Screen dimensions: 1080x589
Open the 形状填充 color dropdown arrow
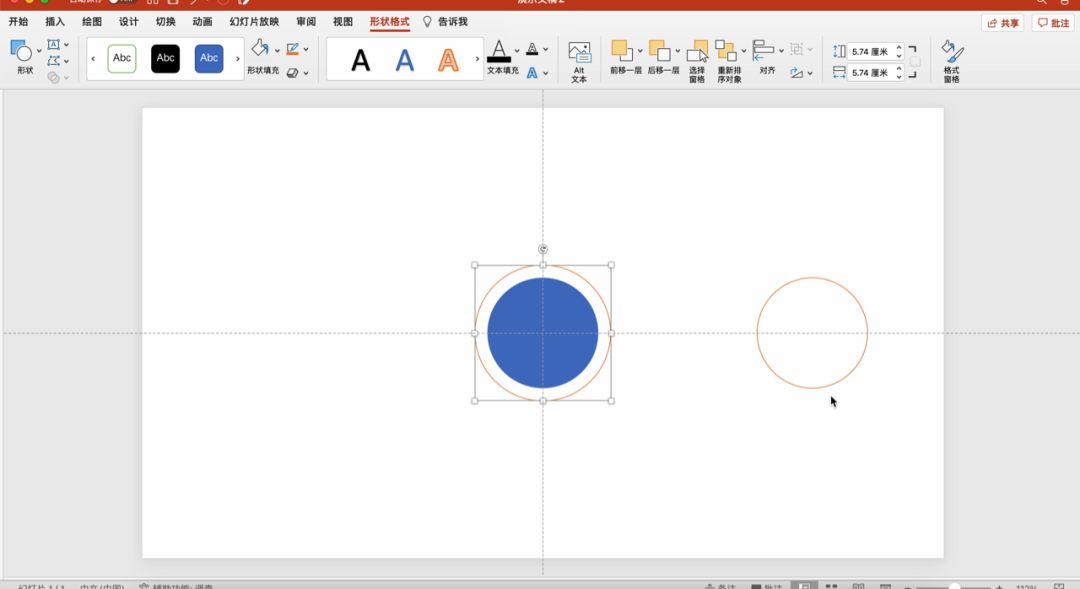click(x=277, y=50)
